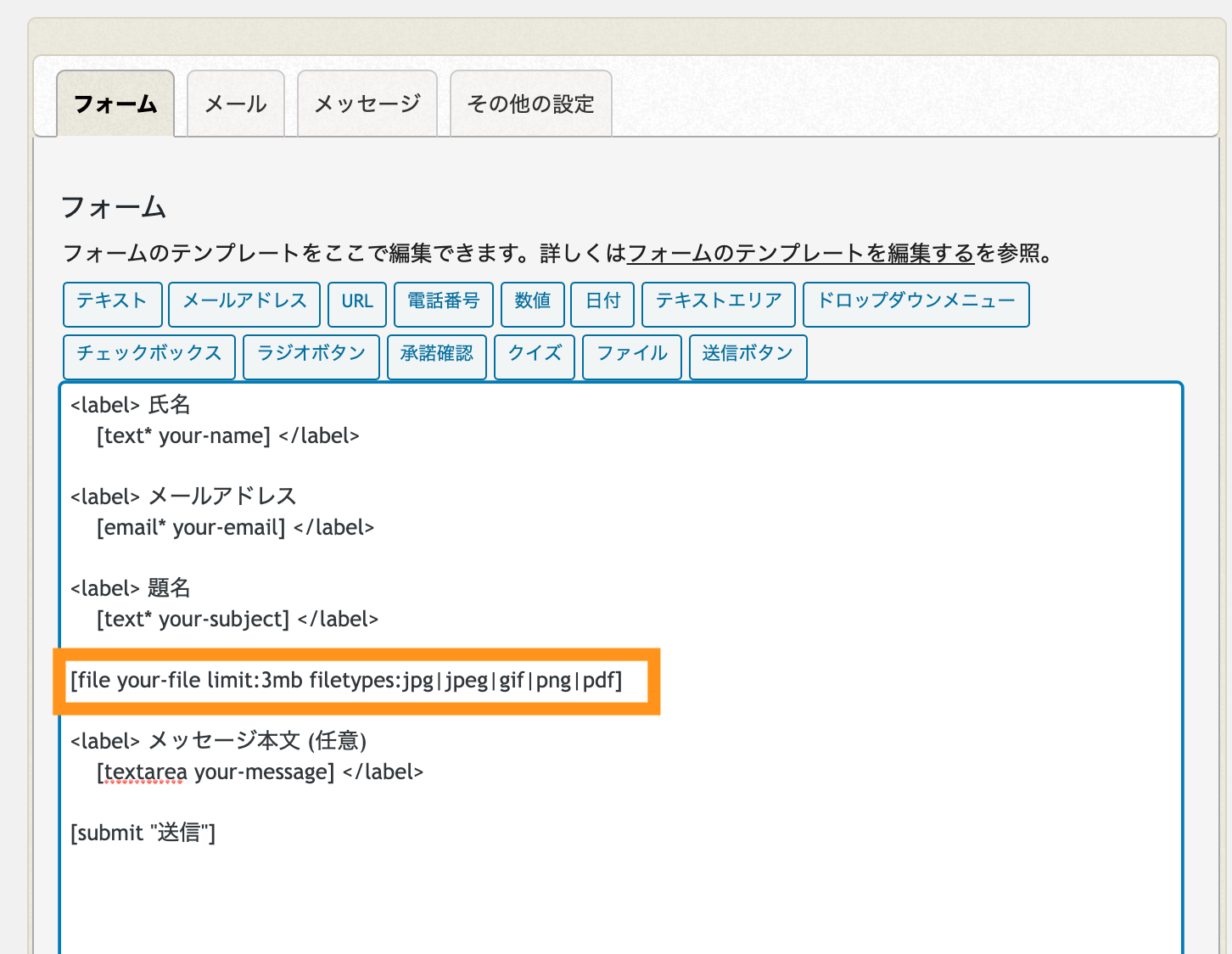Click the [text* your-name] line in editor

pyautogui.click(x=228, y=435)
